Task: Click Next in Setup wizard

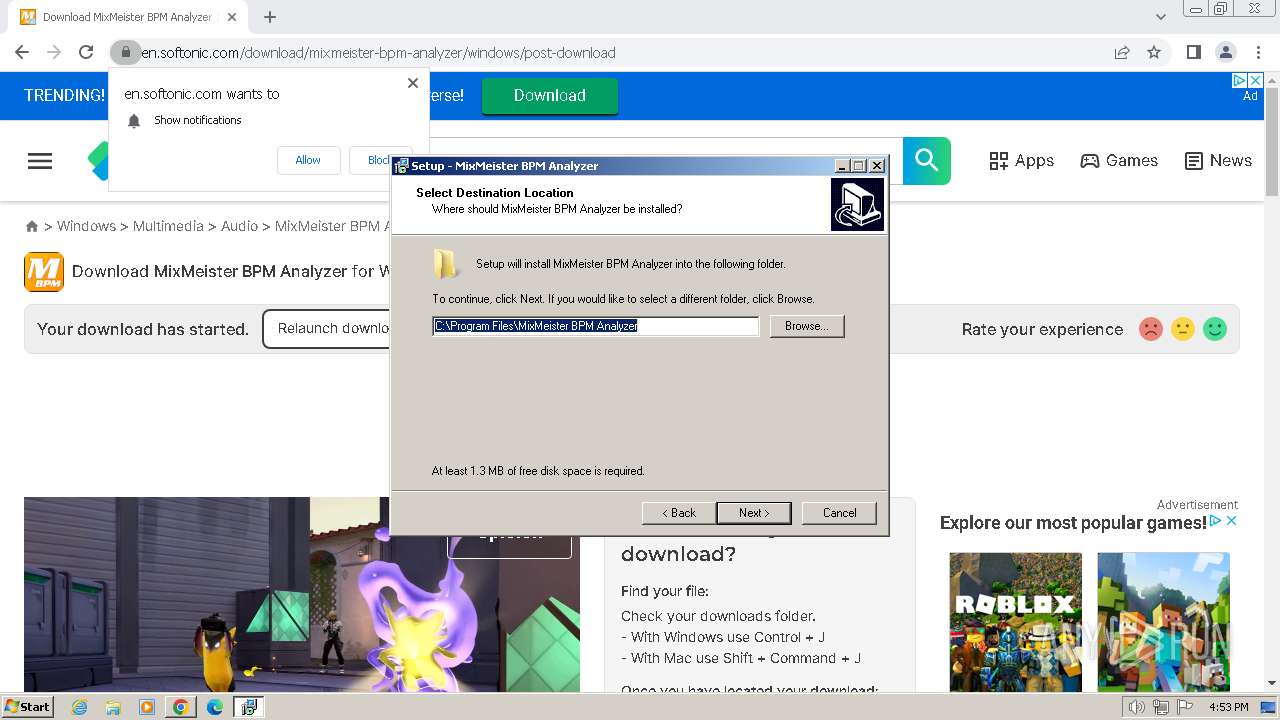Action: [754, 513]
